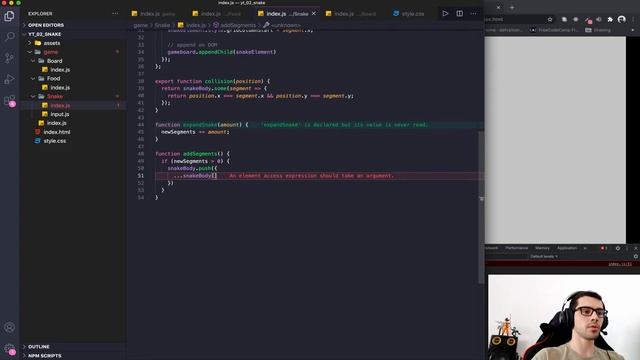Place cursor on line 51 snakeBody[]
The height and width of the screenshot is (360, 640).
[x=200, y=176]
